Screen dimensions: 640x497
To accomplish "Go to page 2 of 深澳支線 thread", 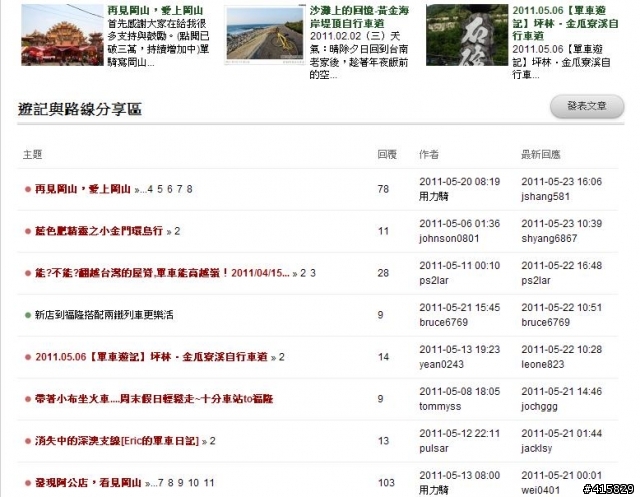I will (x=213, y=441).
